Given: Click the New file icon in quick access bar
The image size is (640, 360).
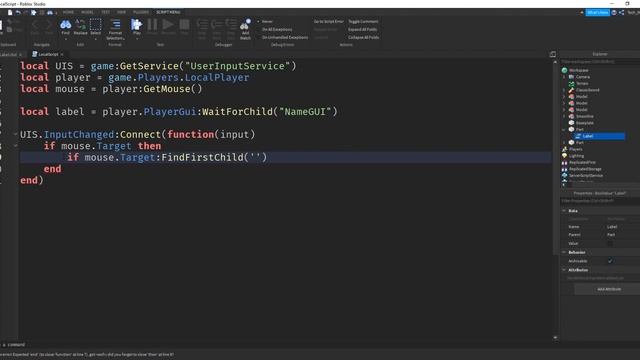Looking at the screenshot, I should (10, 13).
